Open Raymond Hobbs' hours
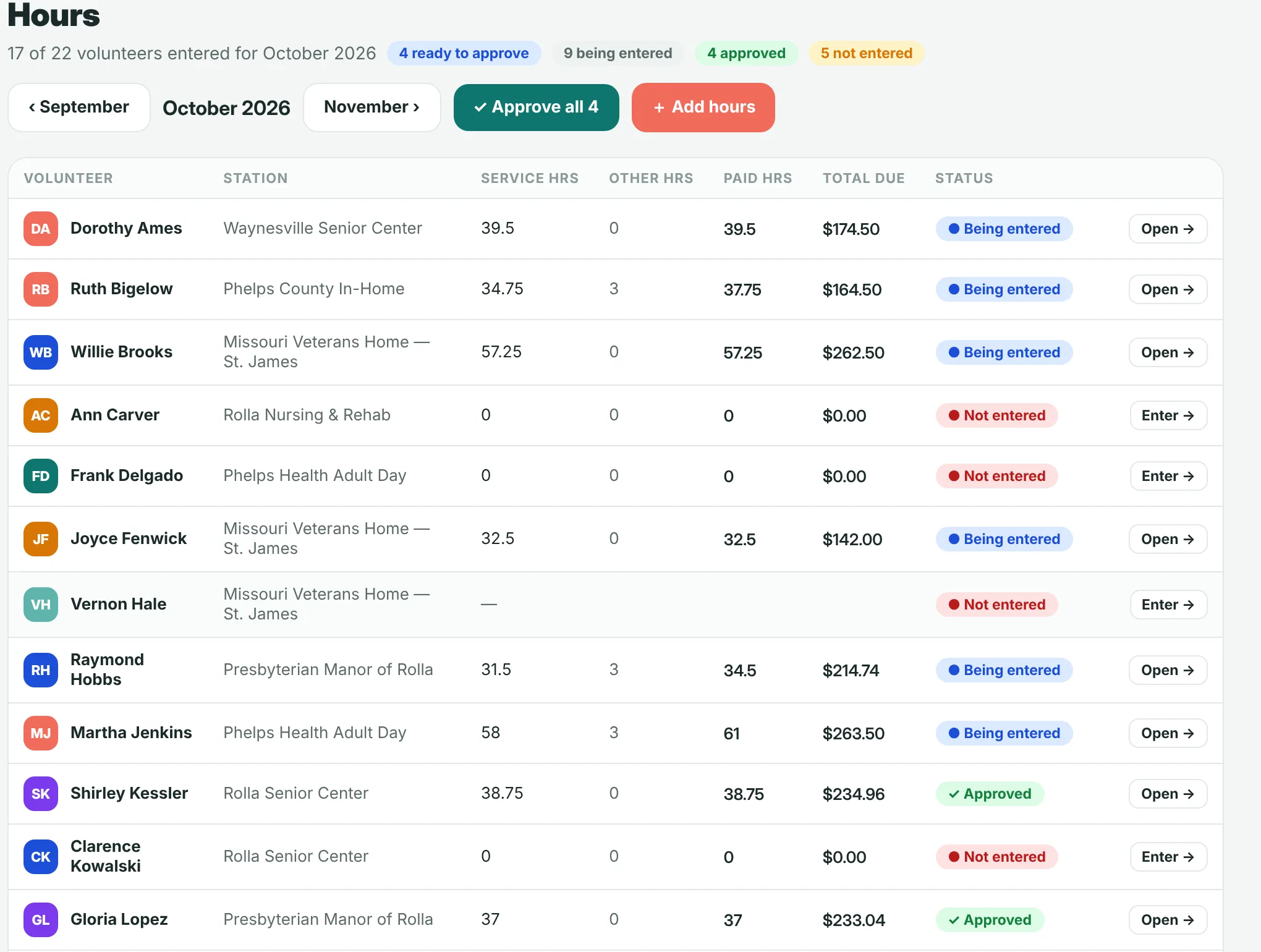 (x=1168, y=670)
